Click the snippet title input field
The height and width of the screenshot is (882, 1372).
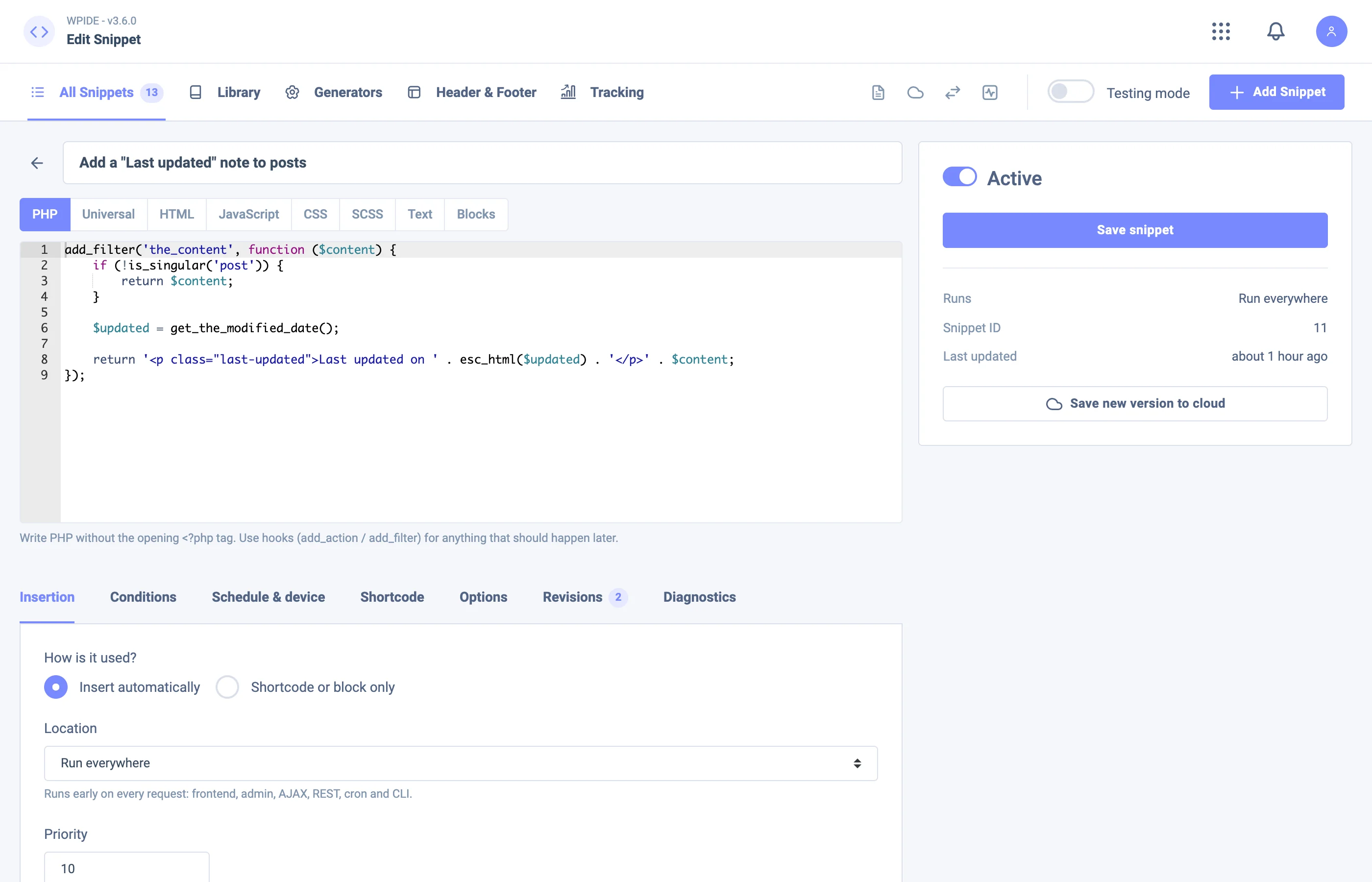(x=482, y=163)
